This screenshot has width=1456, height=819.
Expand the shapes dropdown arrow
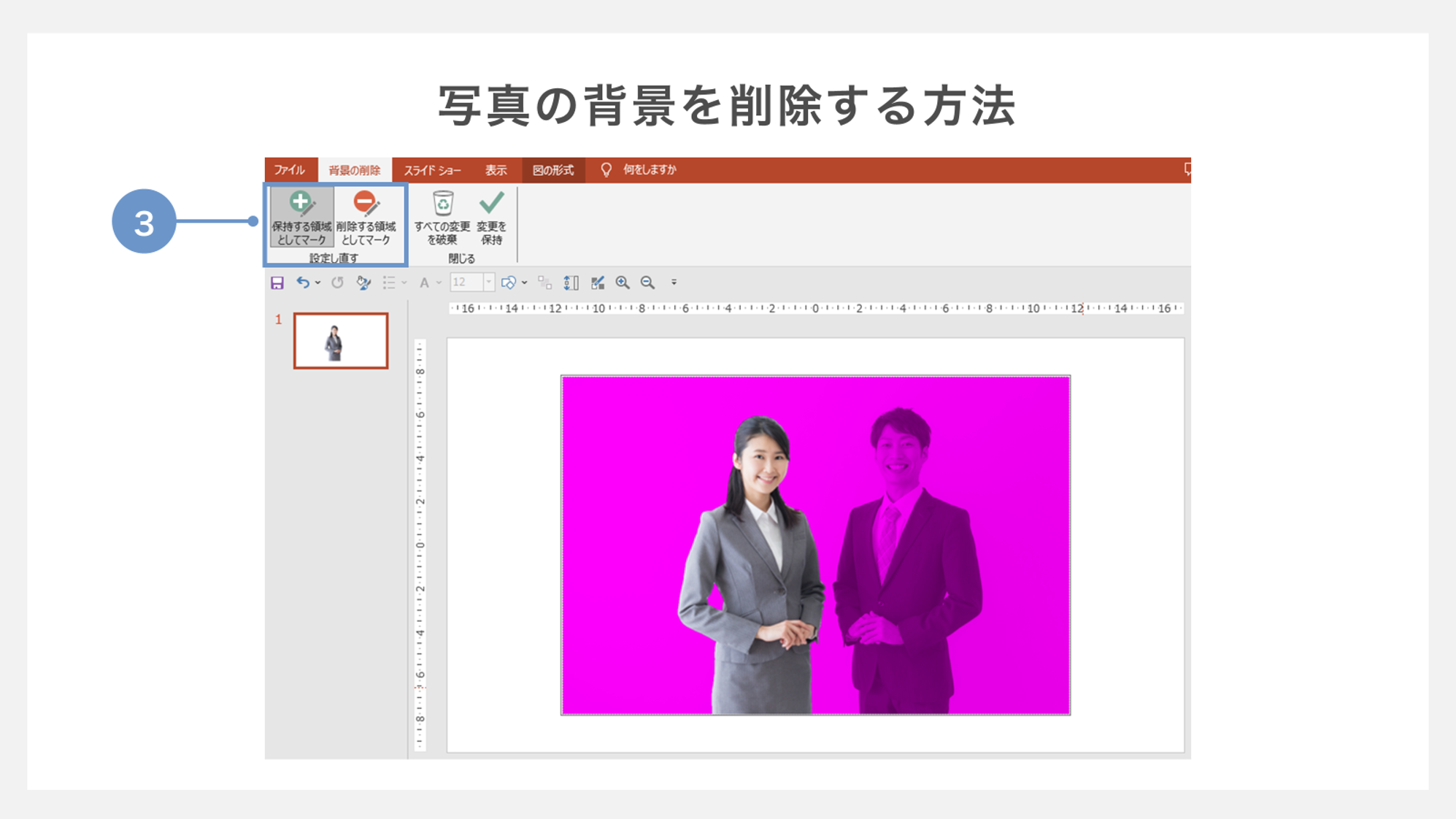pos(524,282)
